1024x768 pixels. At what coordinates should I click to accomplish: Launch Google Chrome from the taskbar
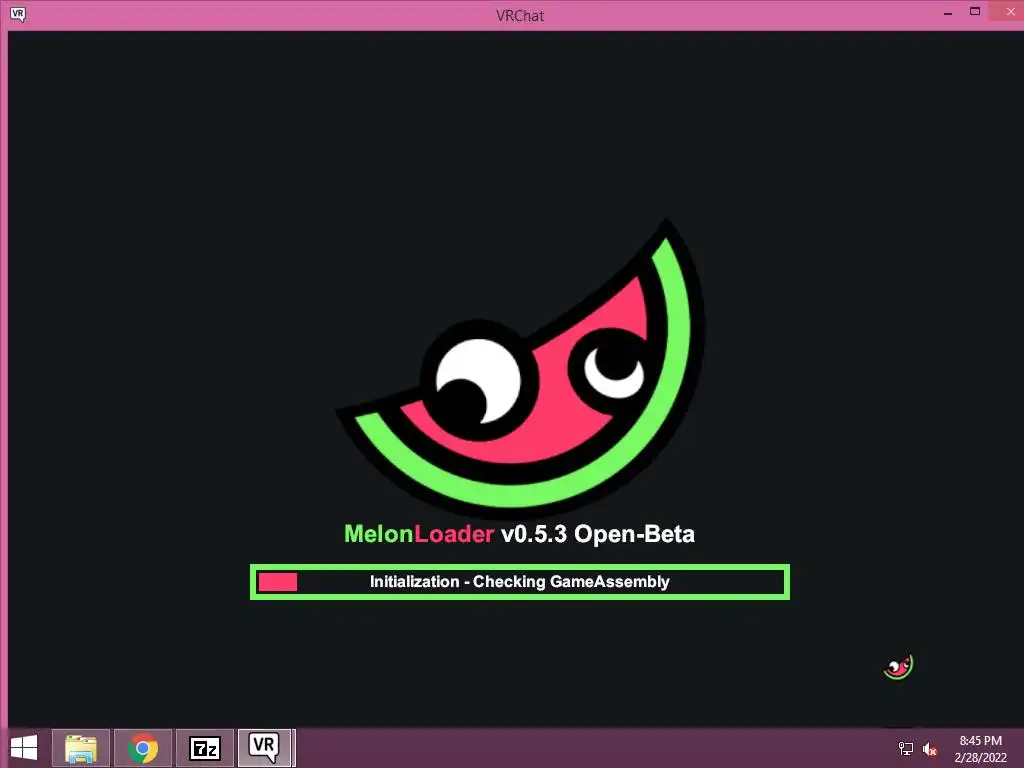pos(143,748)
